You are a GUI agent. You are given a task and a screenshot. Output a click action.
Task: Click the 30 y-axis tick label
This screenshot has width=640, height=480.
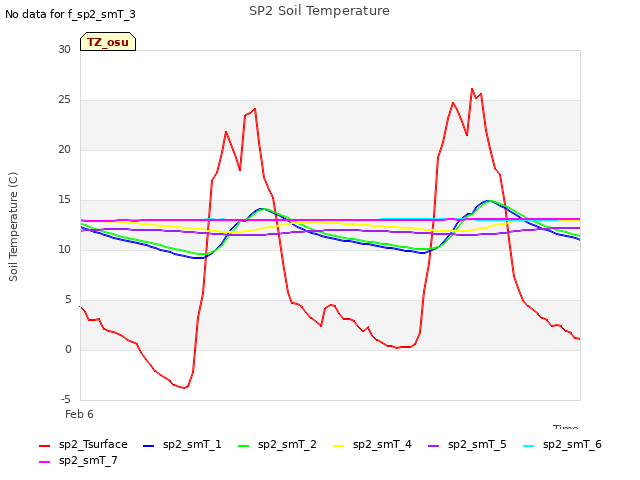click(64, 49)
